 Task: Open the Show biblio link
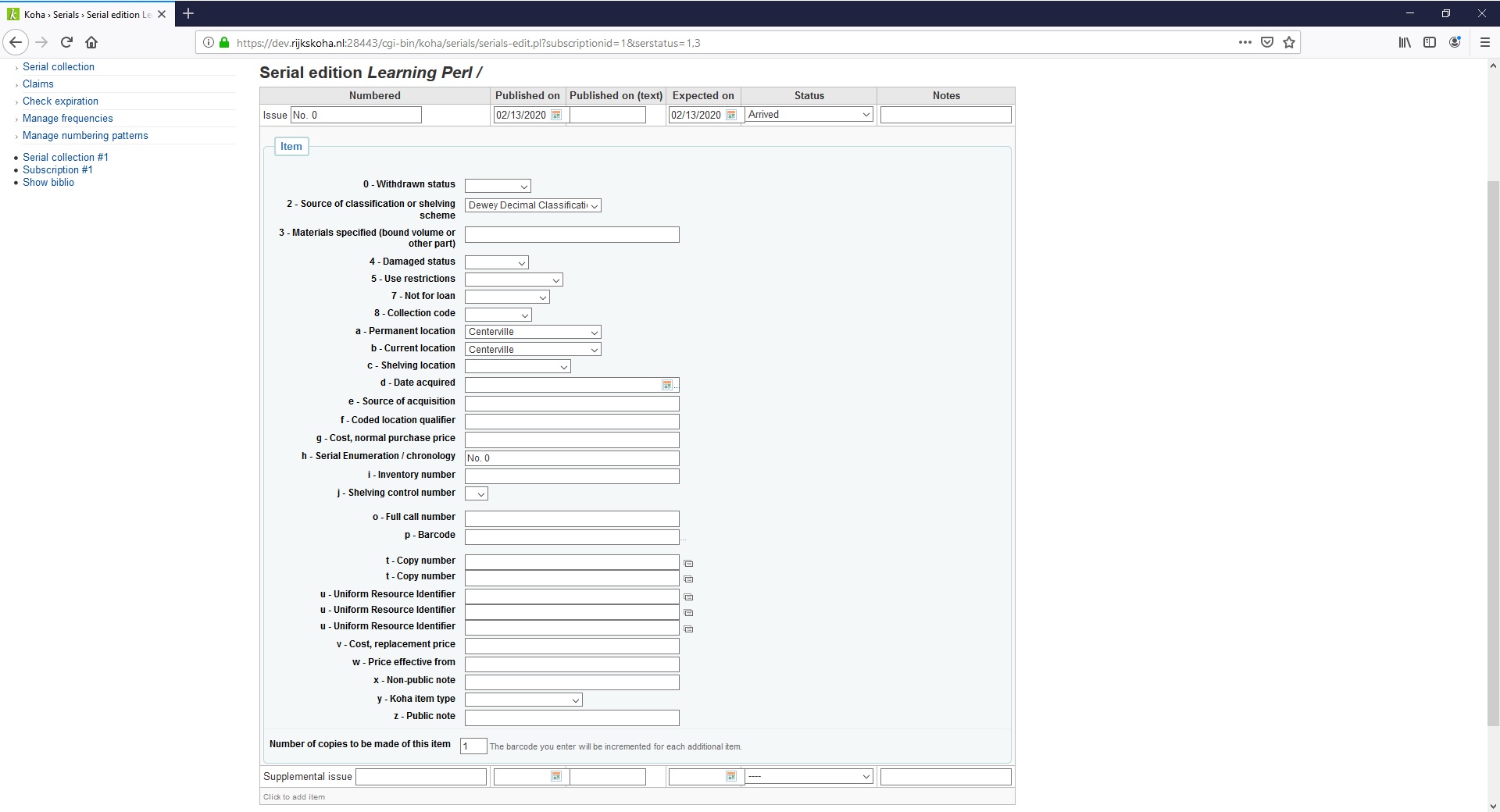click(48, 182)
